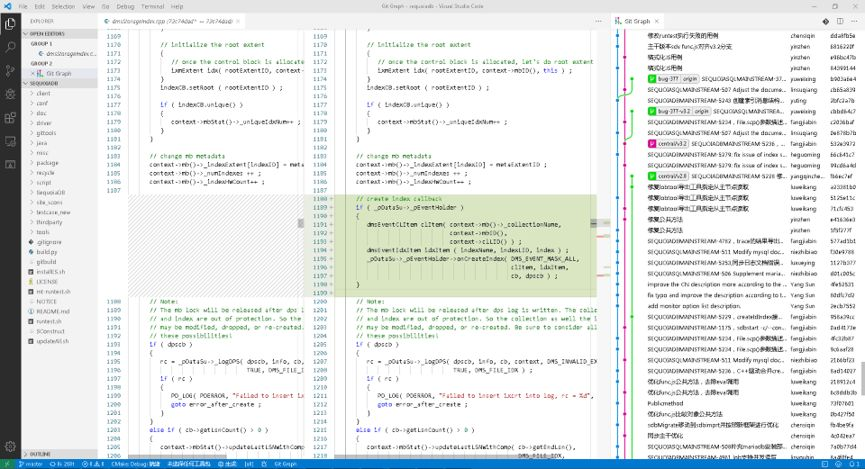Click the split editor icon beside Git Graph

(x=840, y=21)
